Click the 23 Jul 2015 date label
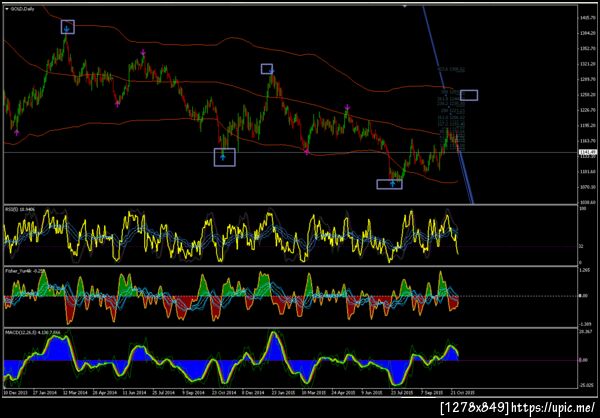 click(x=403, y=393)
